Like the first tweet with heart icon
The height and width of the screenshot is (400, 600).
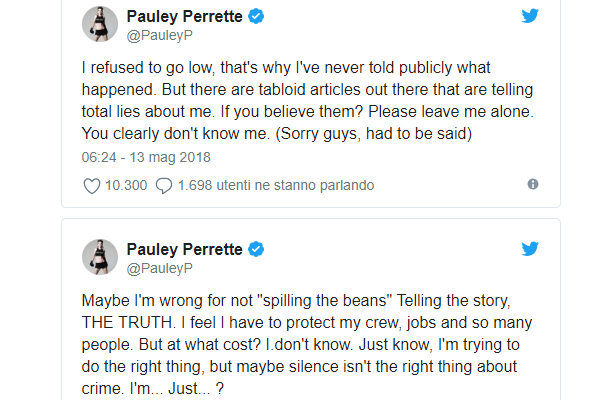tap(91, 185)
